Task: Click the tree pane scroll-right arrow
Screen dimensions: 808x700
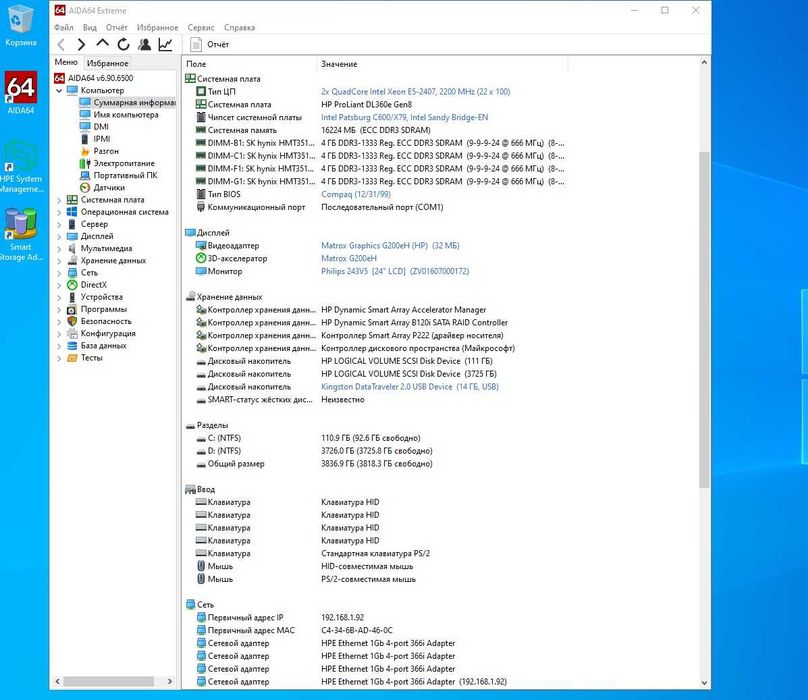Action: coord(170,681)
